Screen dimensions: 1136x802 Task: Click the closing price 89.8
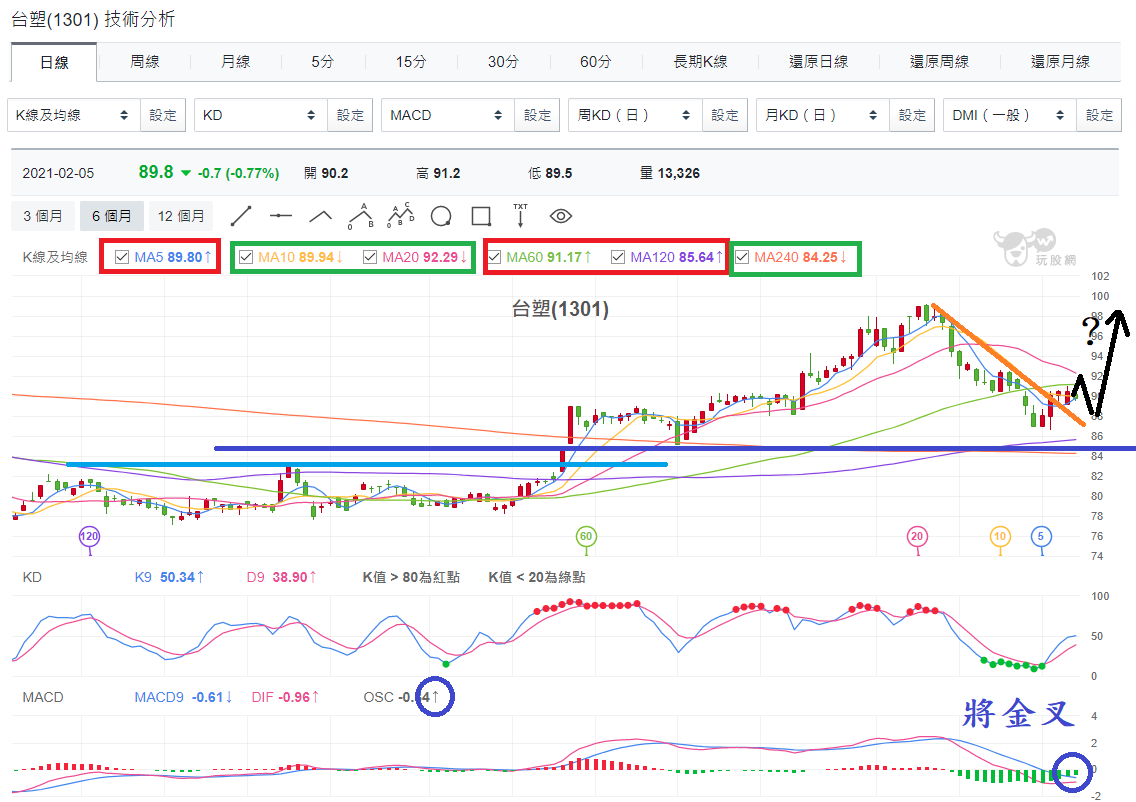[156, 172]
